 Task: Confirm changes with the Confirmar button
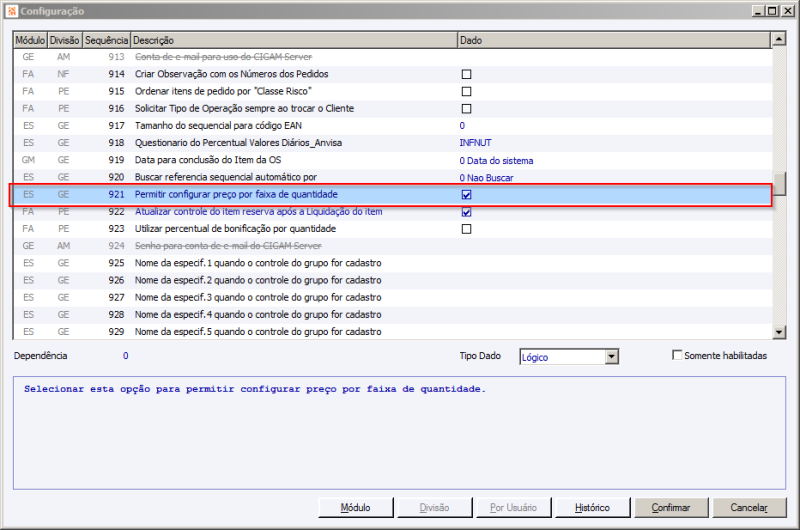point(671,508)
